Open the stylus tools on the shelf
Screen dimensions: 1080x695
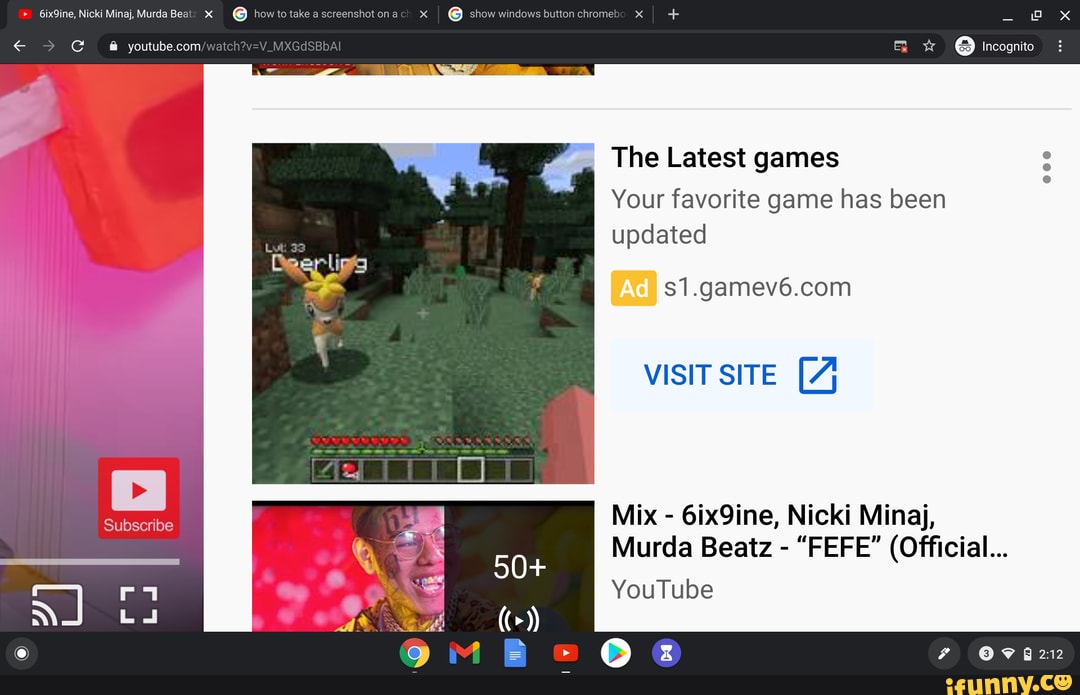[944, 654]
